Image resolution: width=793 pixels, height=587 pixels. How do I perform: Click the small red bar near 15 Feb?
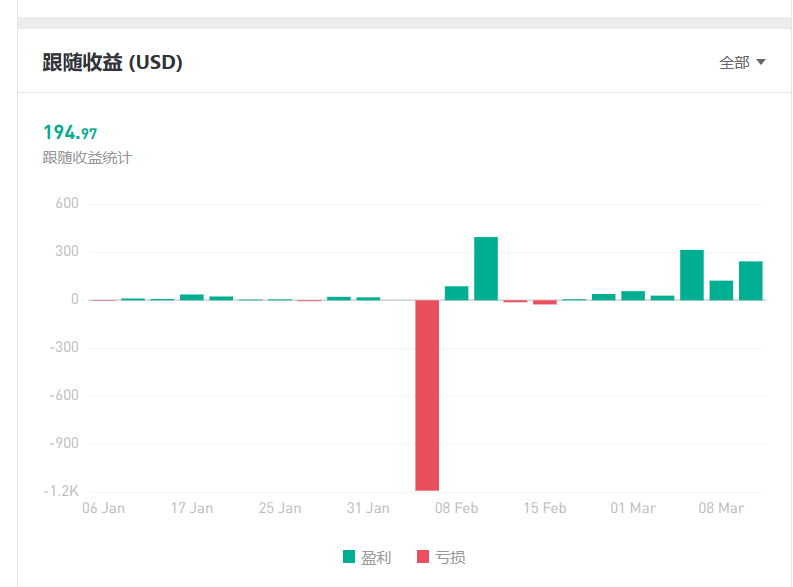pyautogui.click(x=545, y=302)
